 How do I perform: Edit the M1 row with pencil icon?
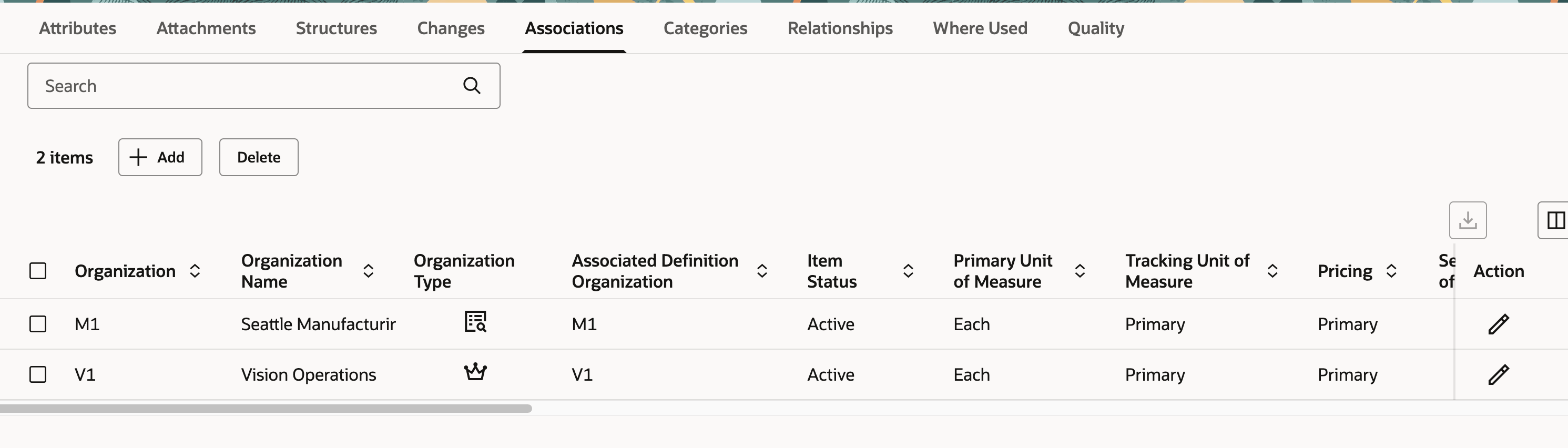pyautogui.click(x=1498, y=324)
